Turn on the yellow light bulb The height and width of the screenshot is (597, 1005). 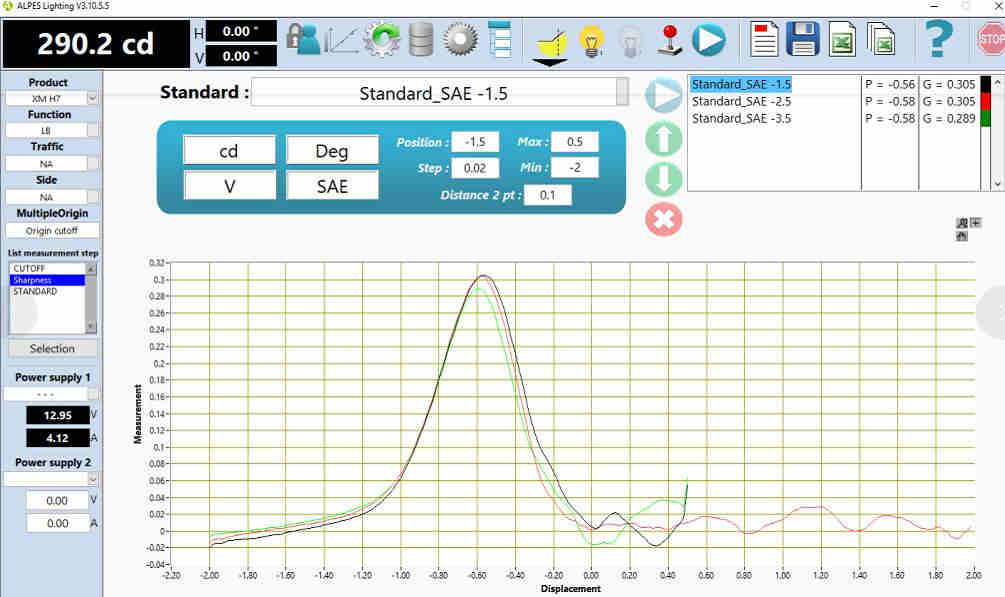(592, 41)
